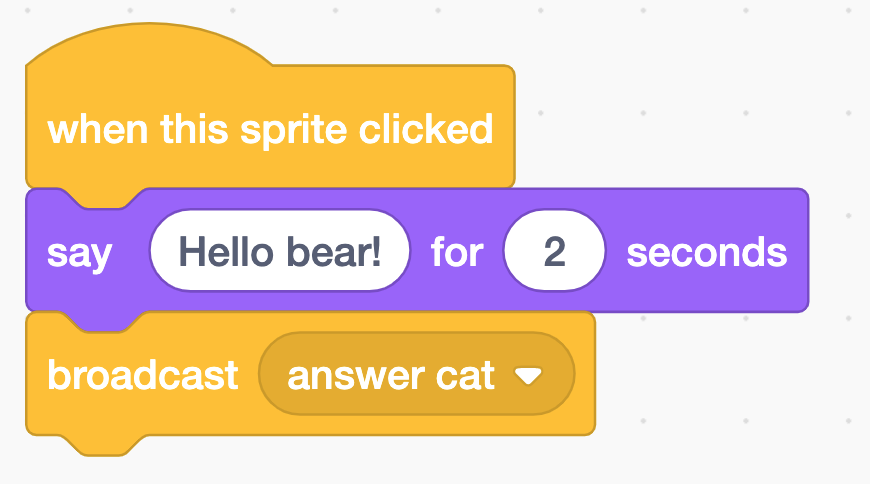Click the word "seconds" on the say block
This screenshot has height=484, width=870.
tap(706, 252)
